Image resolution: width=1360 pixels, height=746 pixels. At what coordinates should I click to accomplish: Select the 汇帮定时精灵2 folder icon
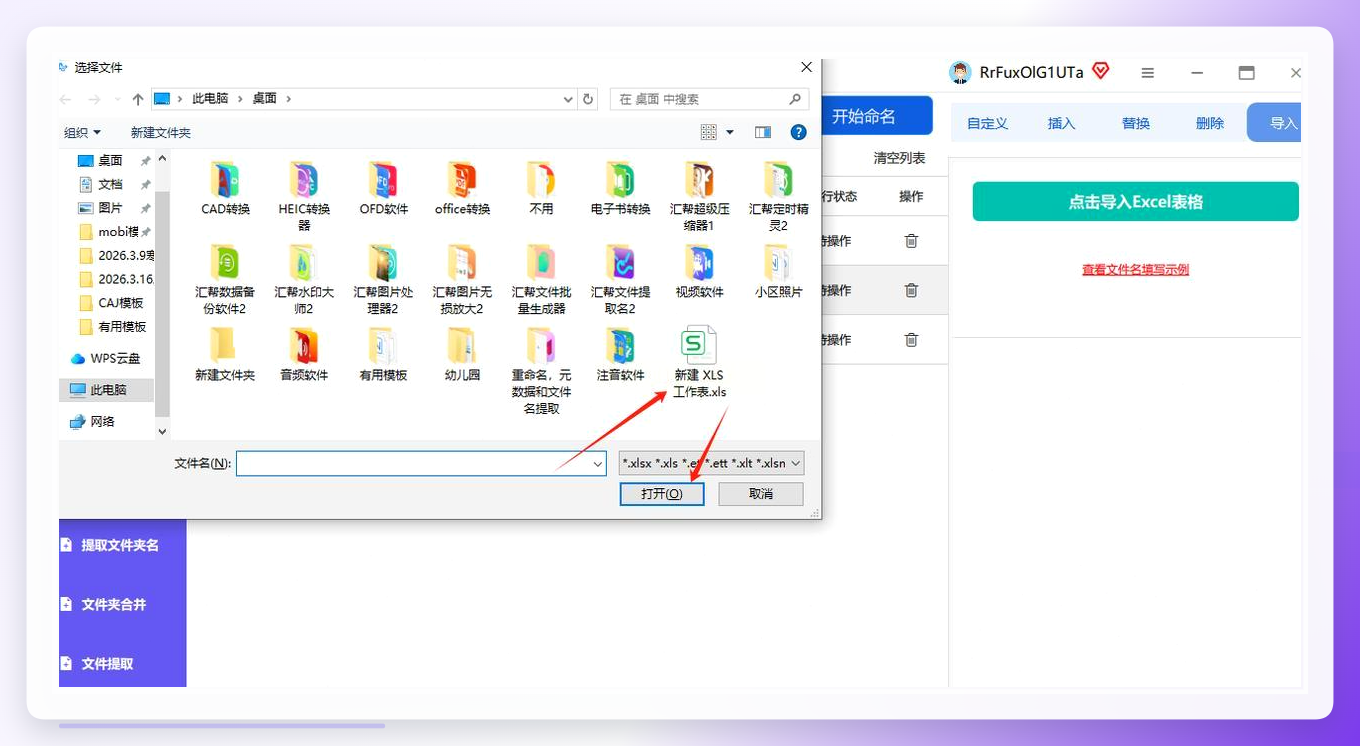pyautogui.click(x=778, y=180)
